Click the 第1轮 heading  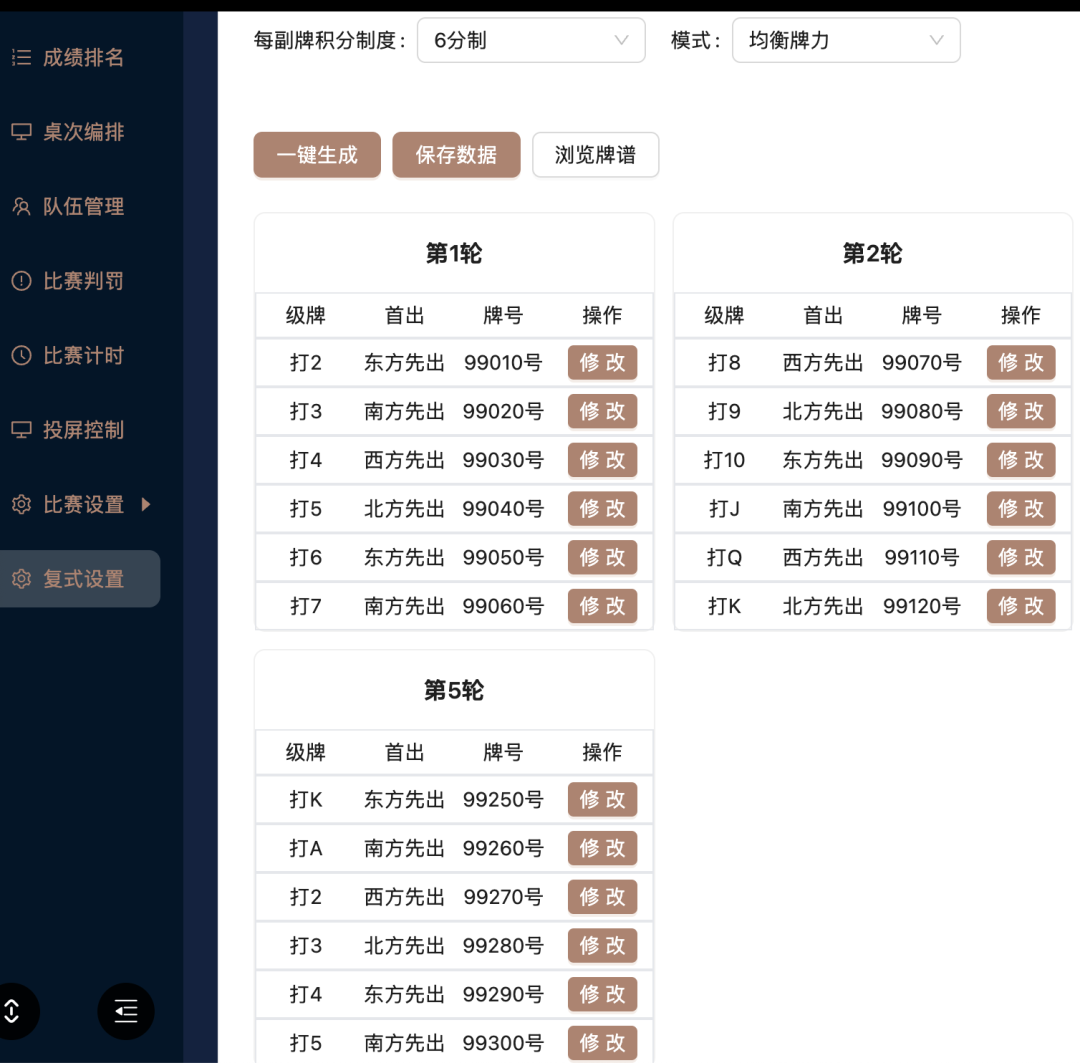pyautogui.click(x=454, y=254)
